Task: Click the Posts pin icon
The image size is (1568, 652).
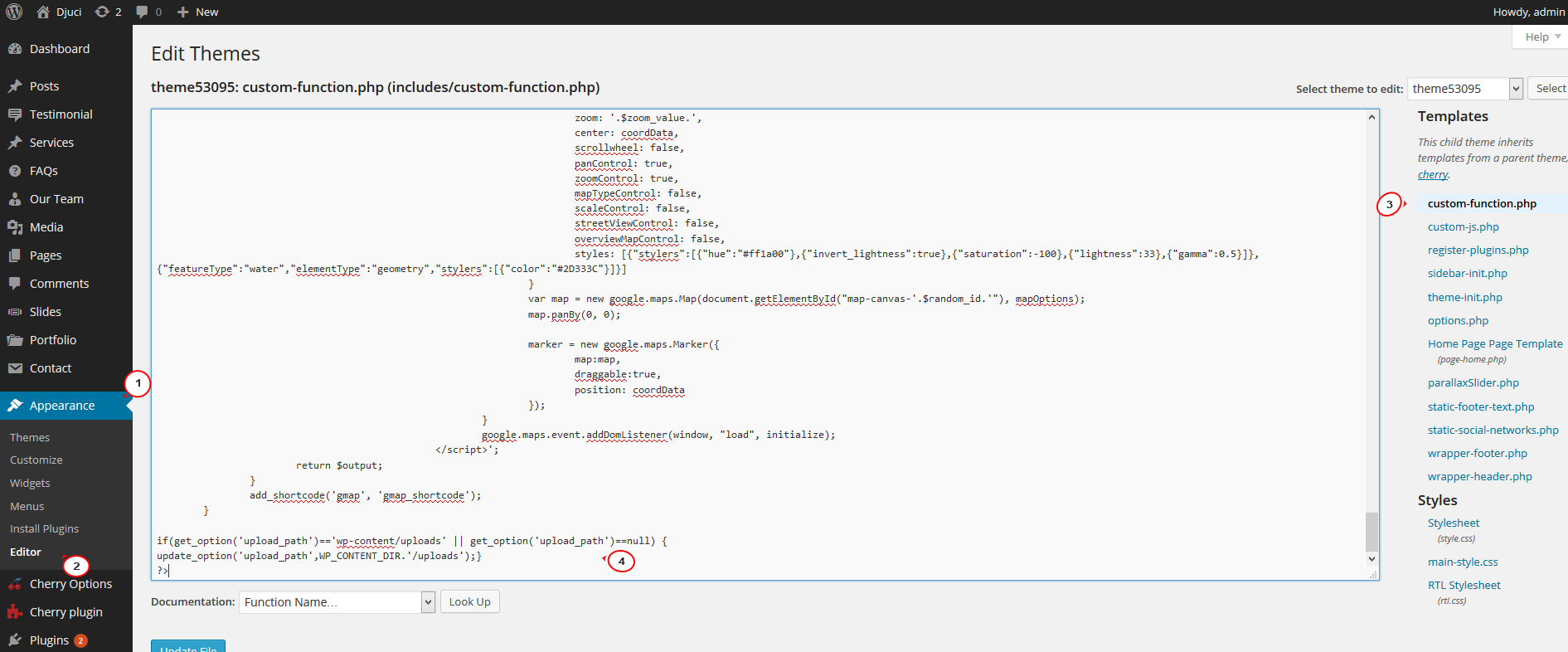Action: point(15,86)
